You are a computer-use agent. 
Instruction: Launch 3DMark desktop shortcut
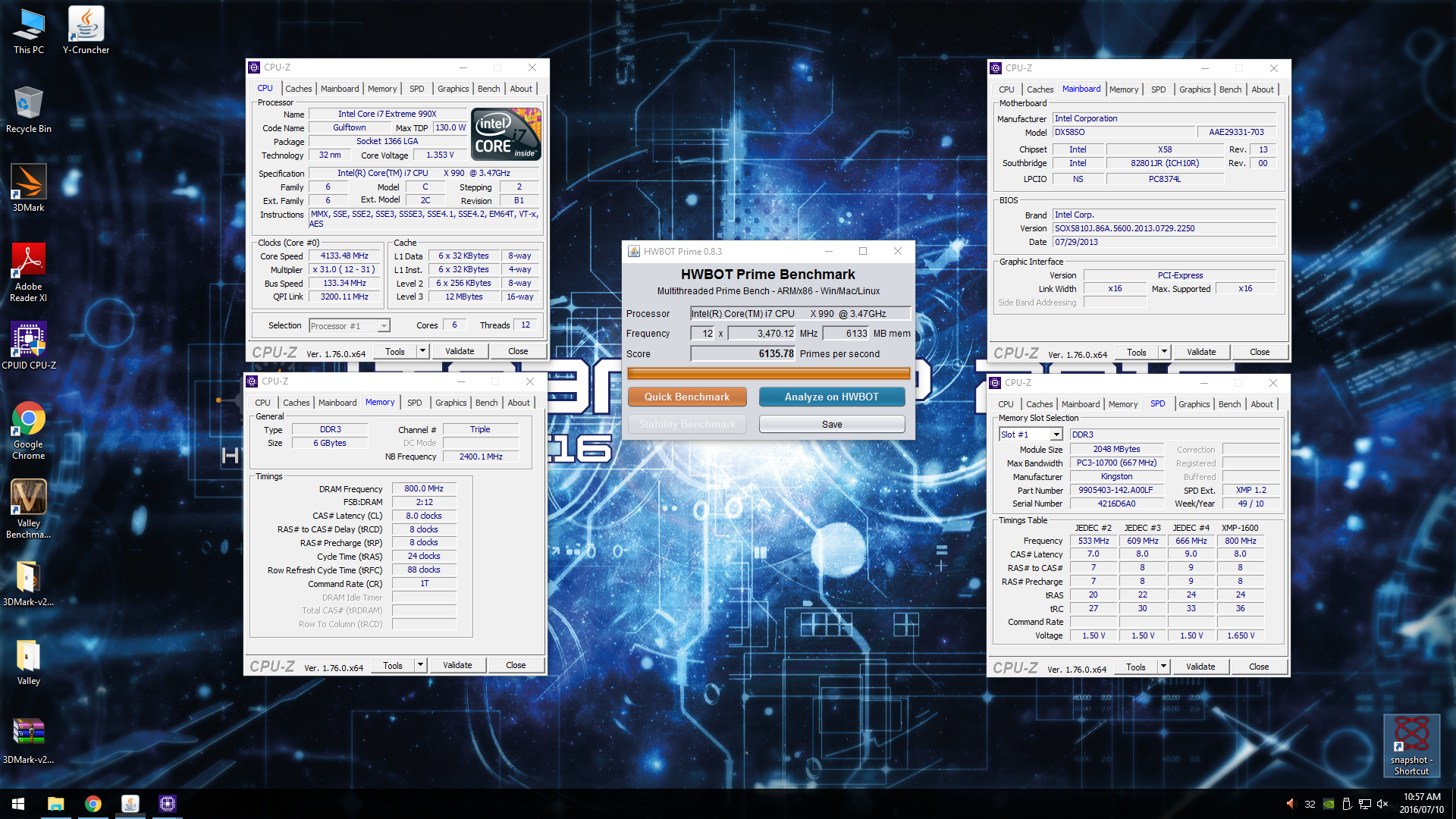pos(29,188)
